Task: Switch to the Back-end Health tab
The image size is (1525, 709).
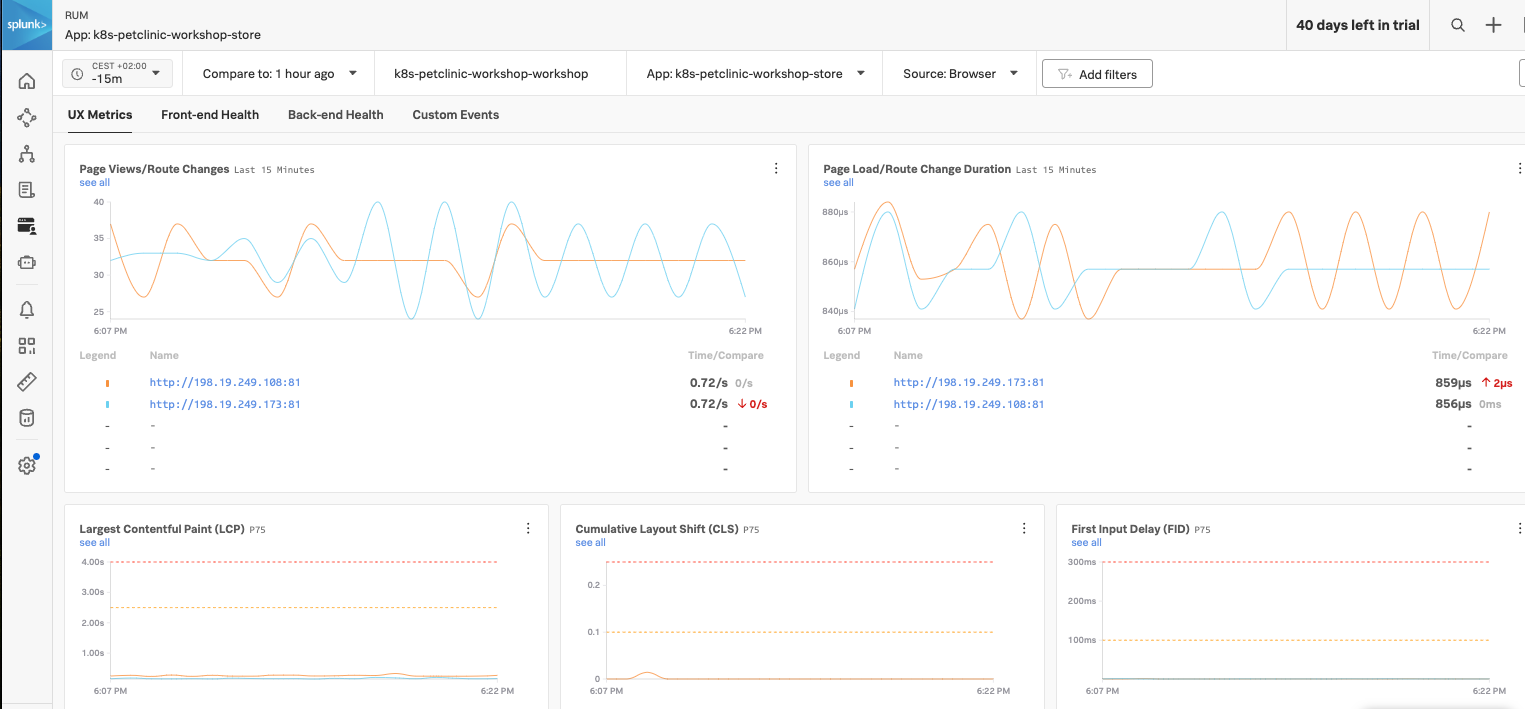Action: 336,115
